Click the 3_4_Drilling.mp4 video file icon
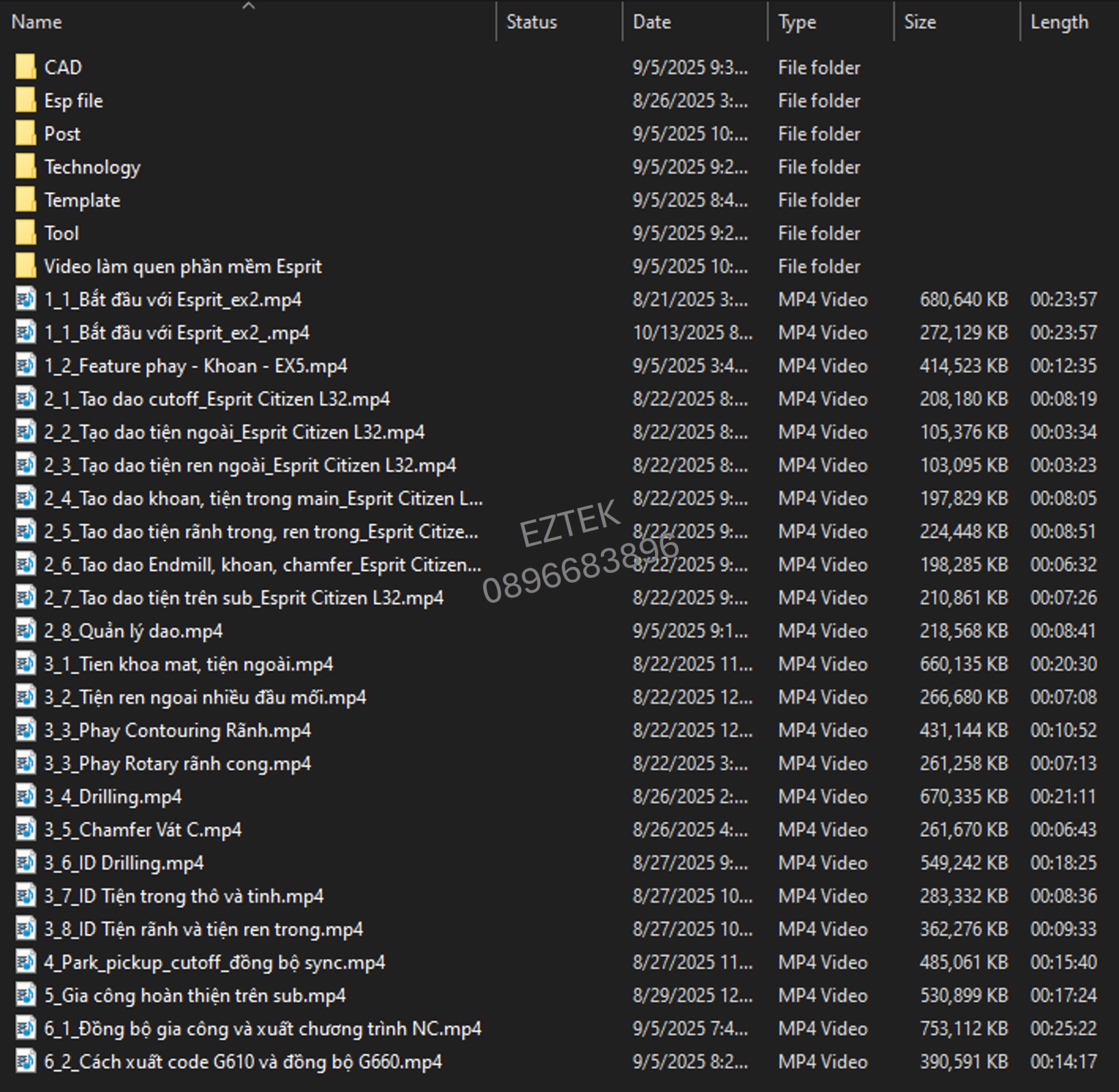Image resolution: width=1119 pixels, height=1092 pixels. coord(25,796)
